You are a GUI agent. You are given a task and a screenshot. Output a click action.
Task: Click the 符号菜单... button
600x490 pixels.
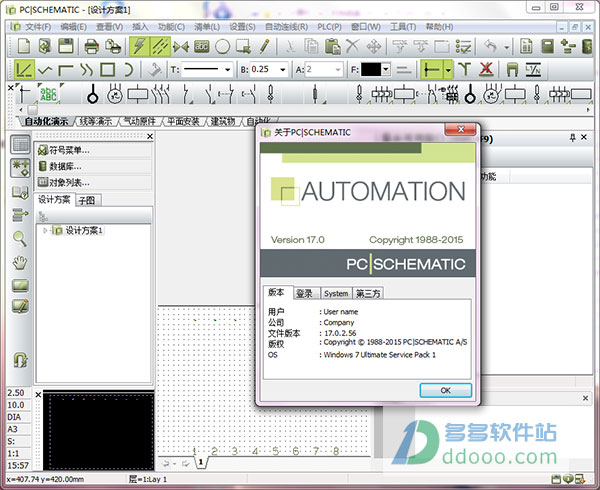(94, 150)
